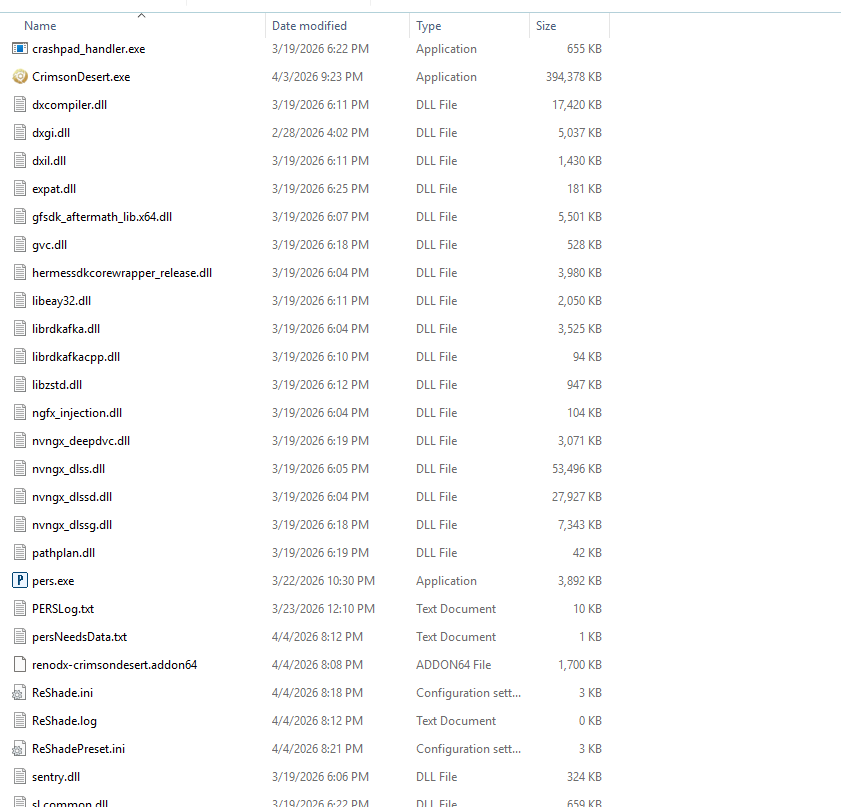841x807 pixels.
Task: Select the gfsdk_aftermath_lib.x64.dll icon
Action: (x=20, y=217)
